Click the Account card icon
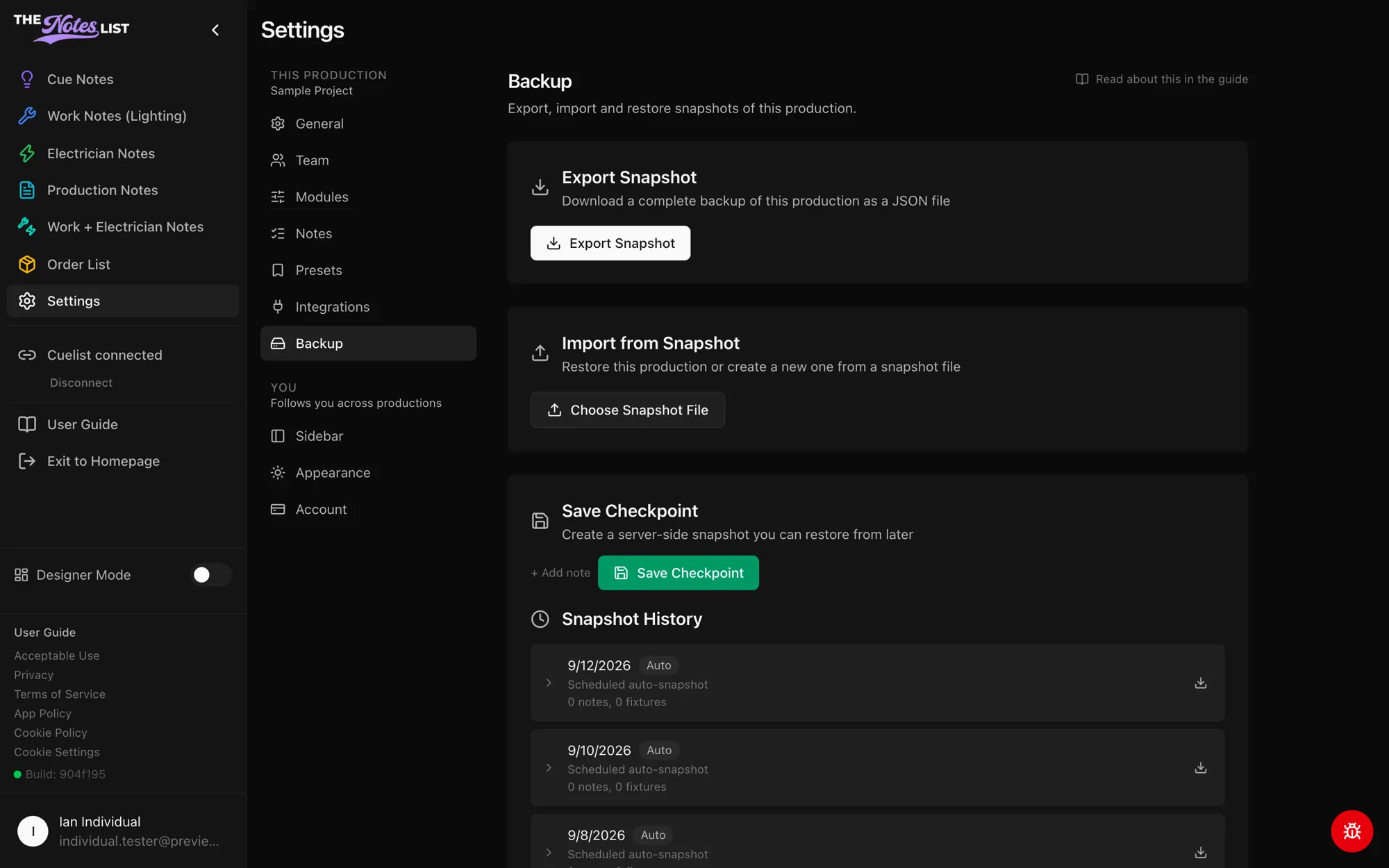 point(278,510)
